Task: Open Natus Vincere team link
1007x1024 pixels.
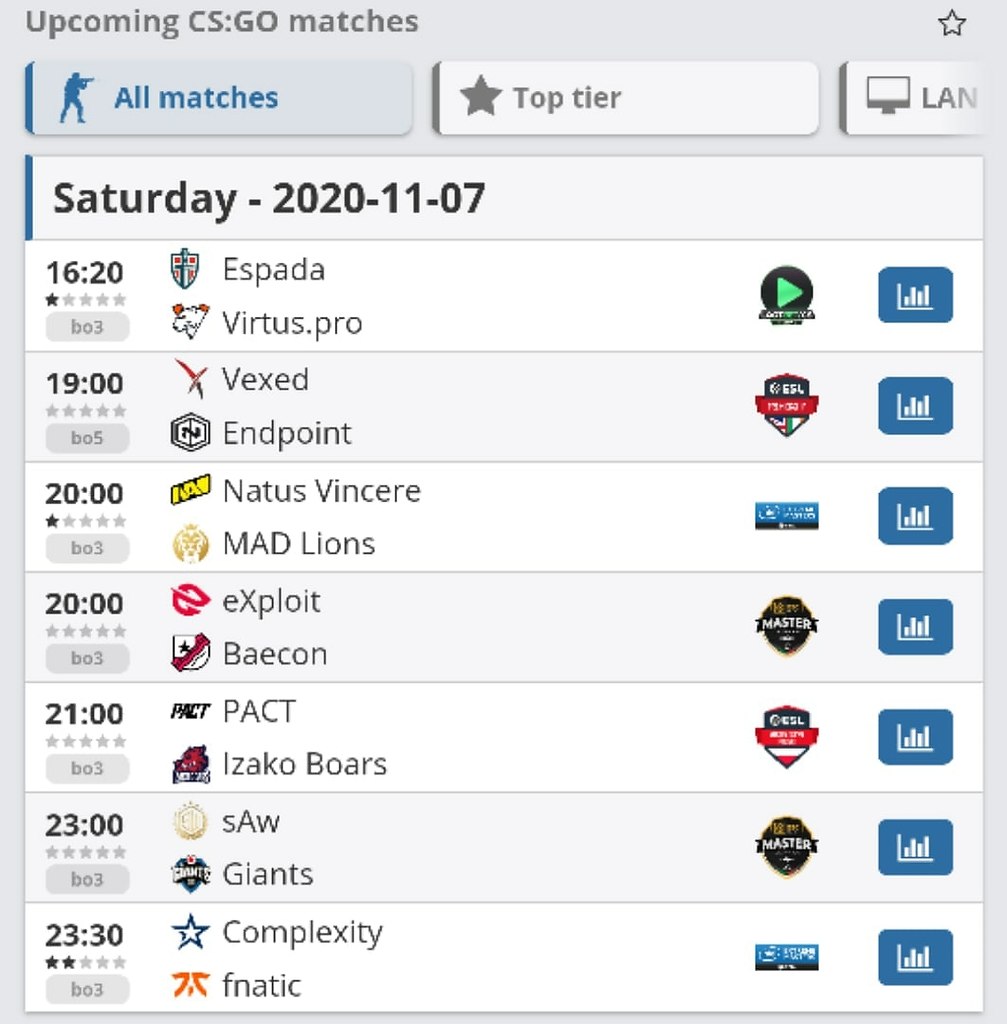Action: pos(321,490)
